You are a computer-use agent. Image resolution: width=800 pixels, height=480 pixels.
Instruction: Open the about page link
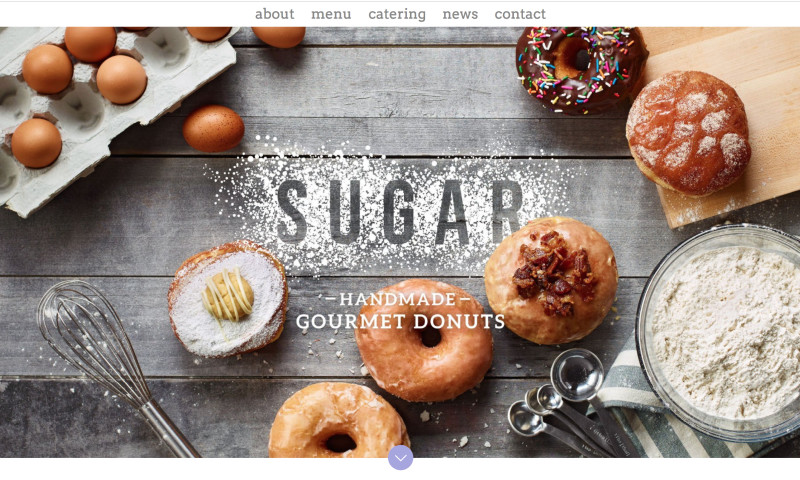tap(274, 14)
